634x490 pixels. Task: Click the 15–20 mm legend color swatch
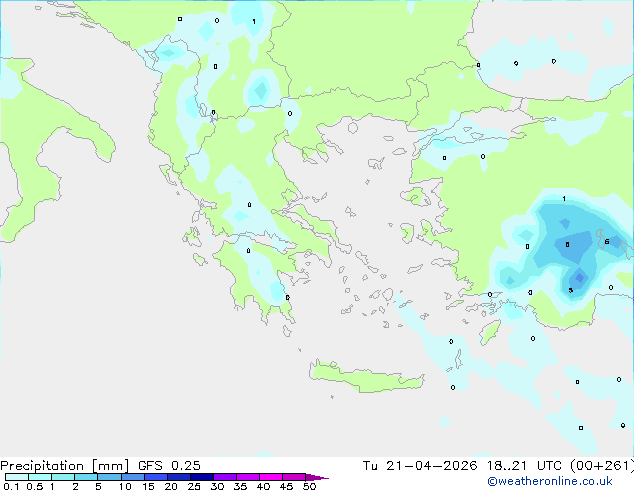coord(155,477)
